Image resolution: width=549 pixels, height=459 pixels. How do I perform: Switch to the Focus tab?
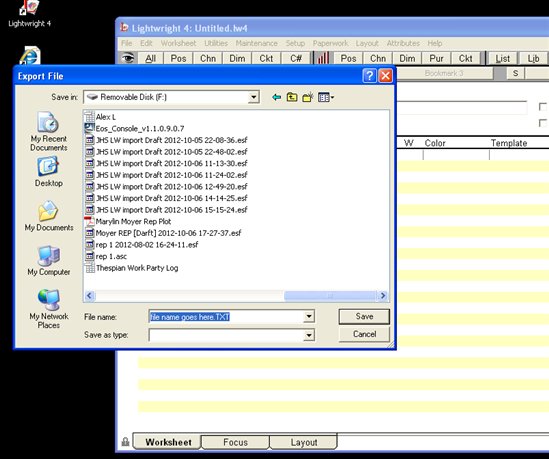coord(235,442)
